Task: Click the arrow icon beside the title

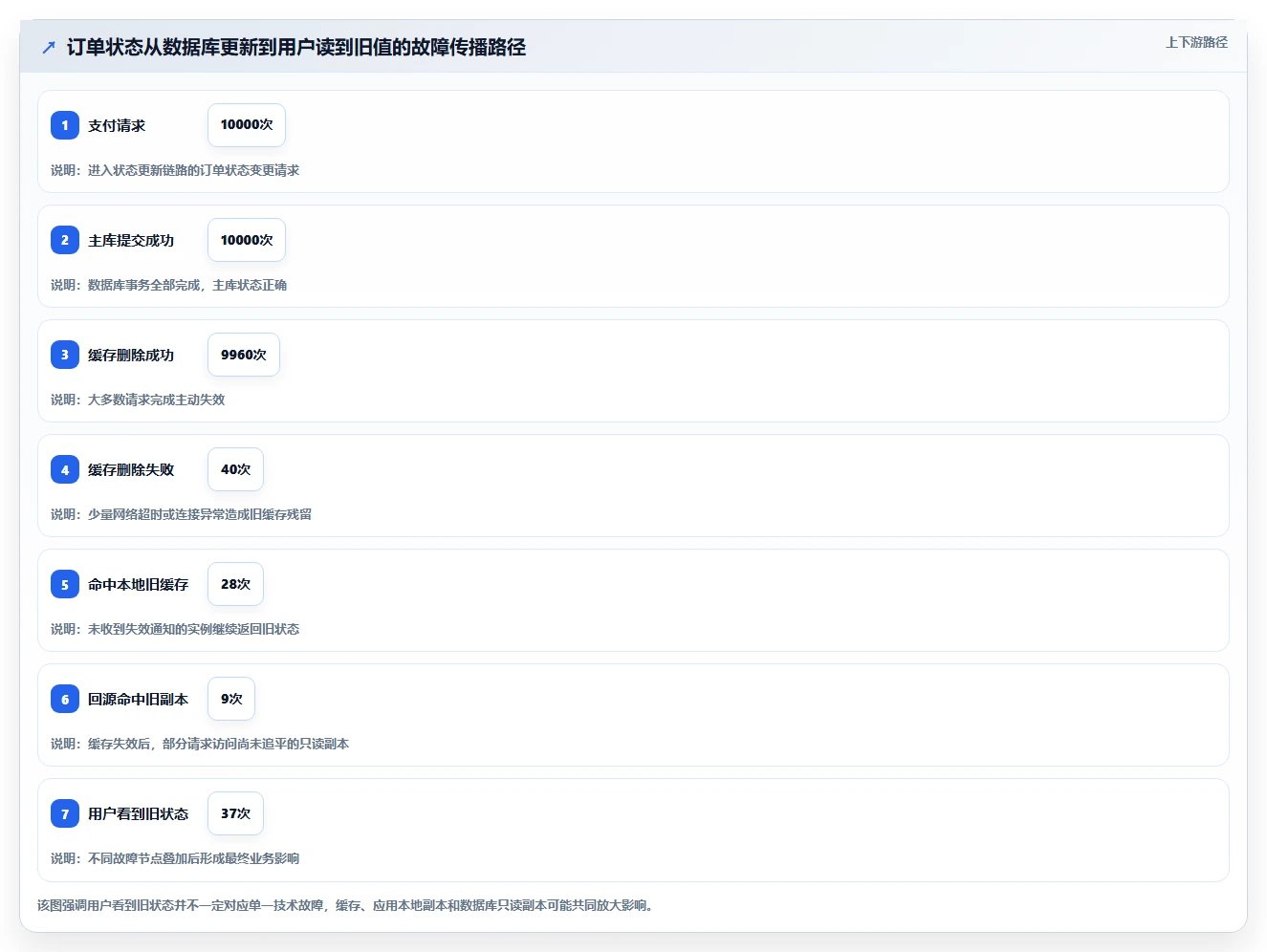Action: tap(49, 47)
